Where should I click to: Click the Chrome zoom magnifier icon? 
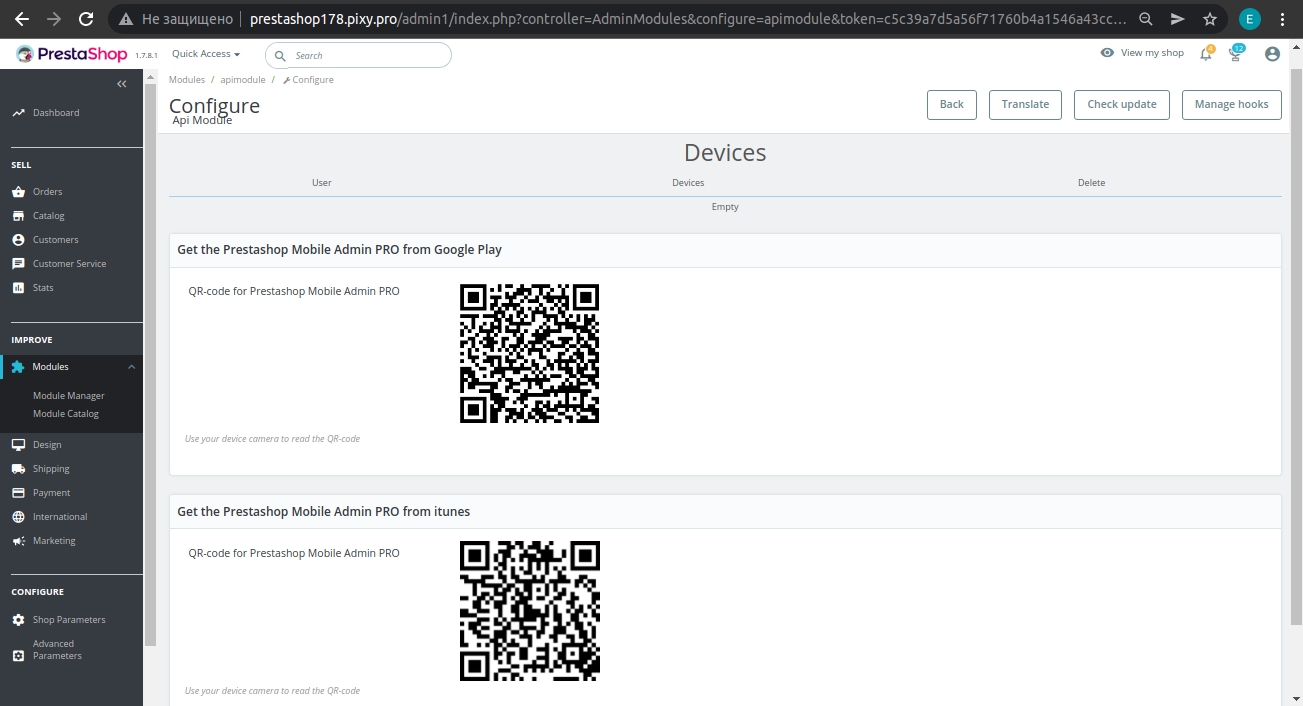[x=1146, y=19]
